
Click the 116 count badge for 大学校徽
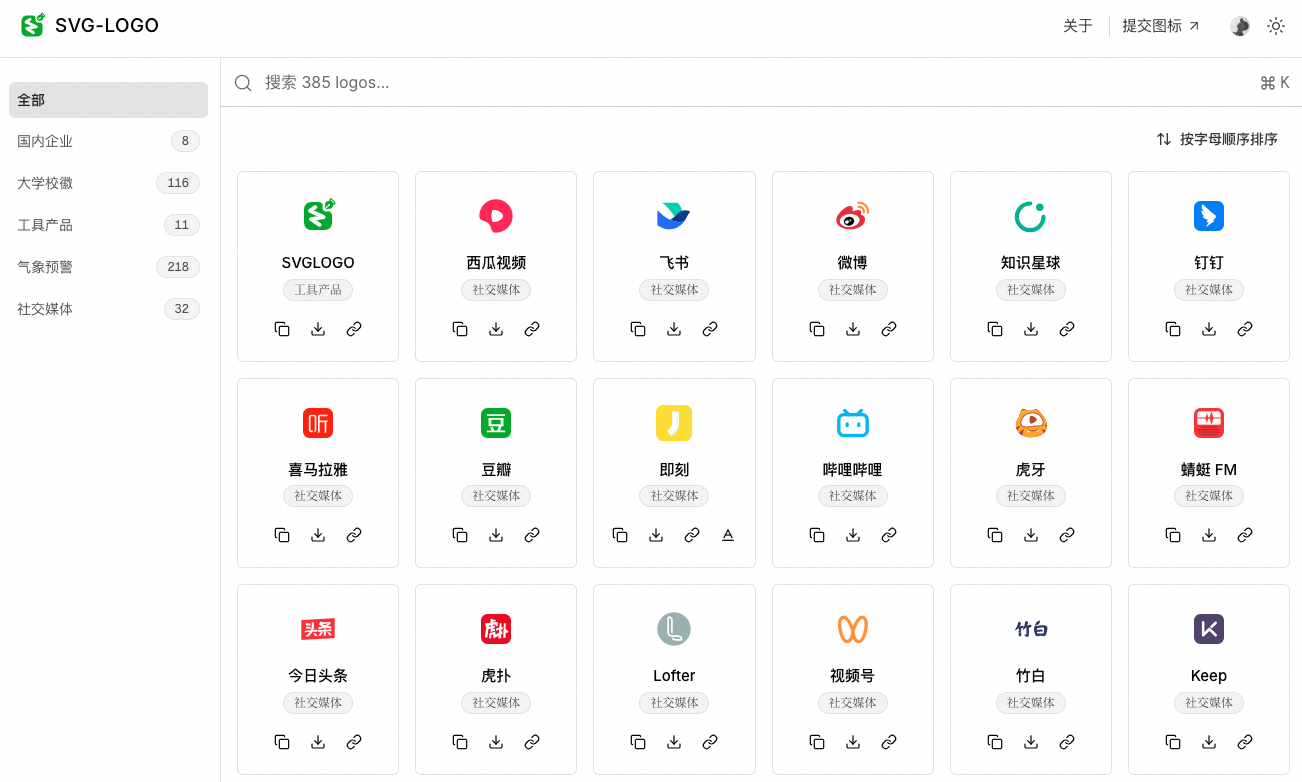(x=178, y=183)
